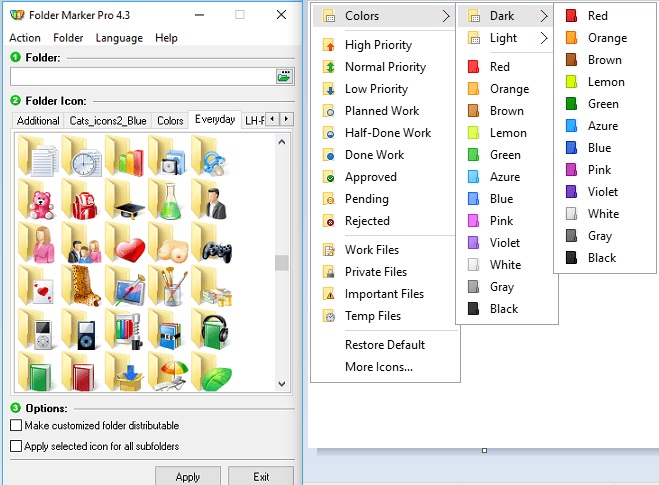Image resolution: width=659 pixels, height=485 pixels.
Task: Click the Folder path input field
Action: click(143, 76)
